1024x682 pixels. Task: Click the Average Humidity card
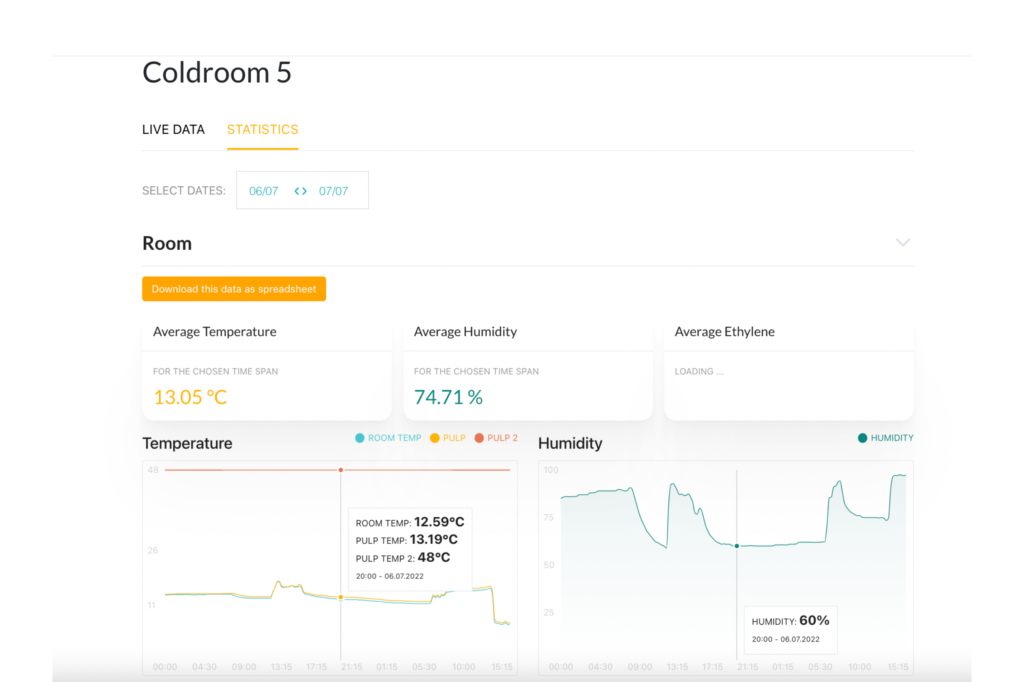528,371
